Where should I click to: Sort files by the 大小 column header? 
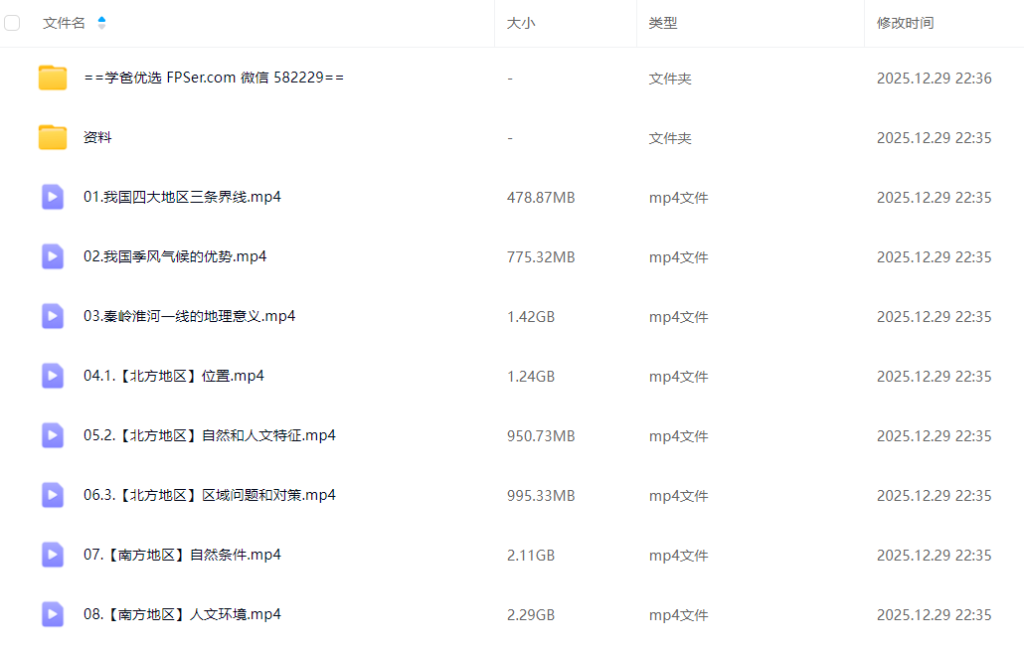[x=521, y=22]
